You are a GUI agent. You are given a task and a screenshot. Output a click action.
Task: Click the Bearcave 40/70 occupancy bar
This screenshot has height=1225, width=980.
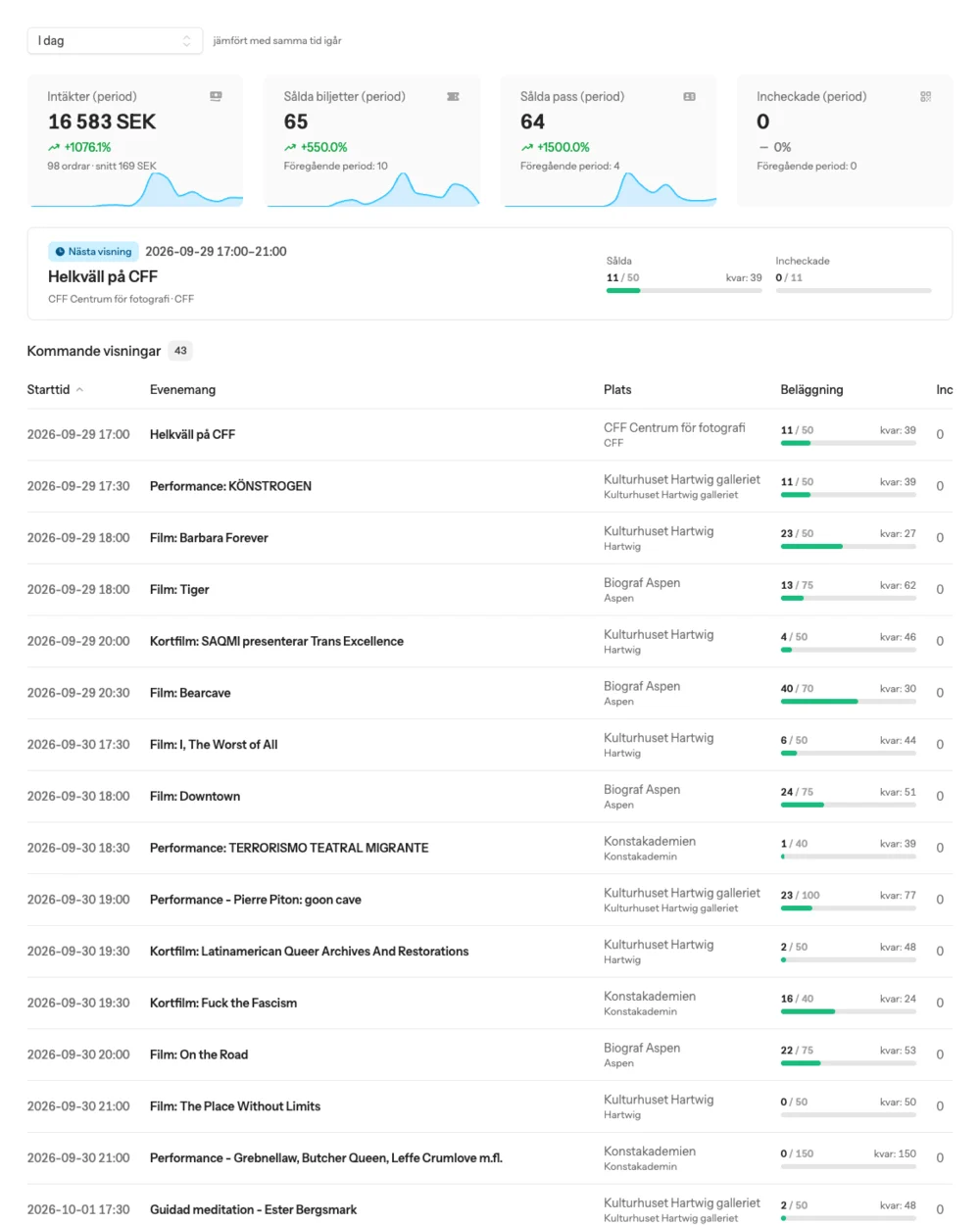click(x=849, y=702)
